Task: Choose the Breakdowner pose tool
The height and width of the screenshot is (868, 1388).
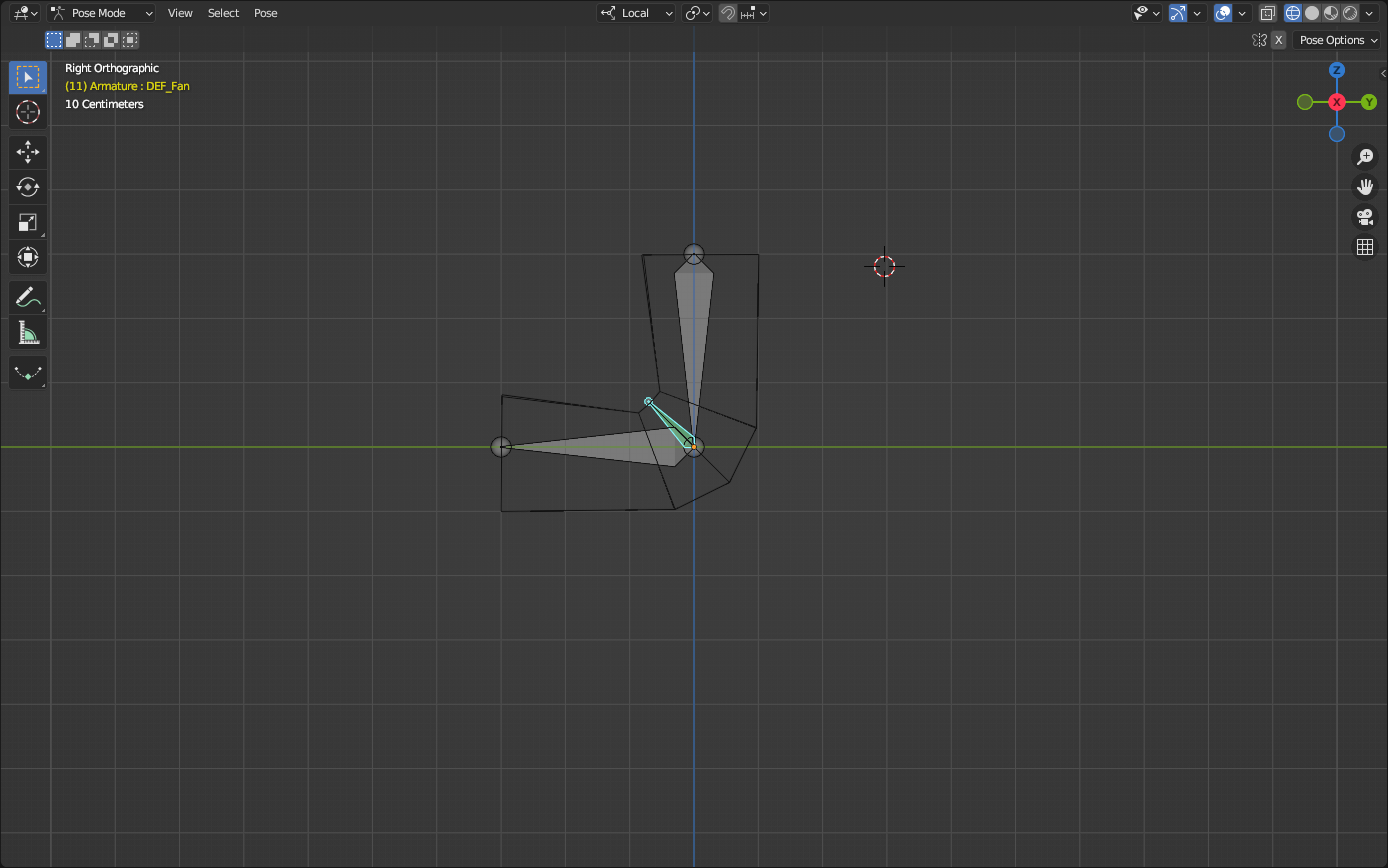Action: (28, 372)
